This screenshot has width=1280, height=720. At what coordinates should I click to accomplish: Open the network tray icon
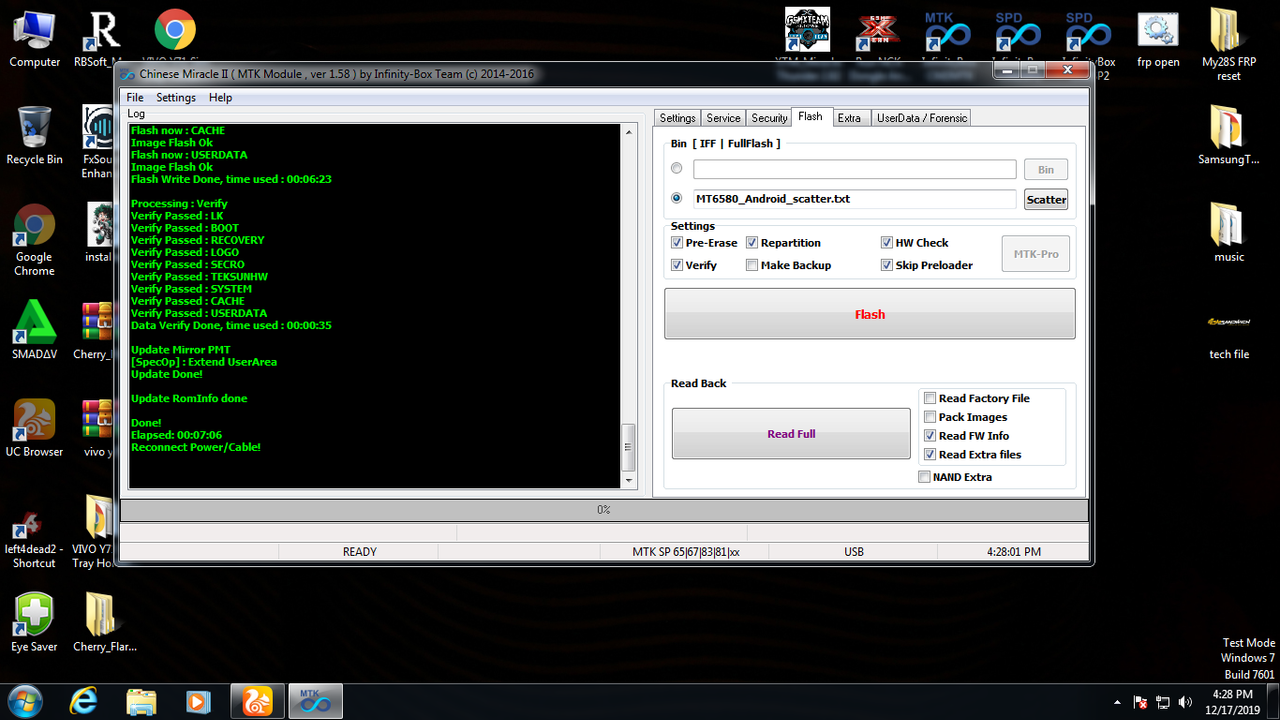click(1163, 702)
